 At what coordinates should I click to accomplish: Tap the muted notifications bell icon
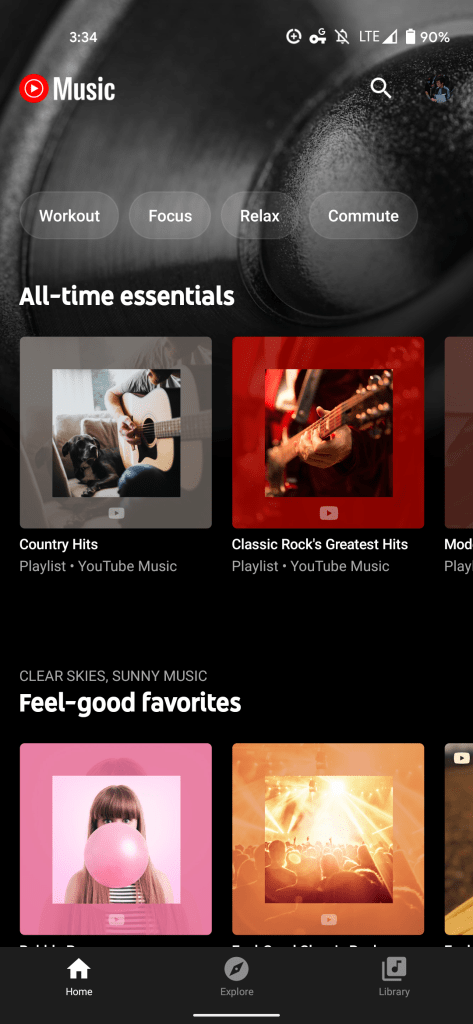click(342, 37)
